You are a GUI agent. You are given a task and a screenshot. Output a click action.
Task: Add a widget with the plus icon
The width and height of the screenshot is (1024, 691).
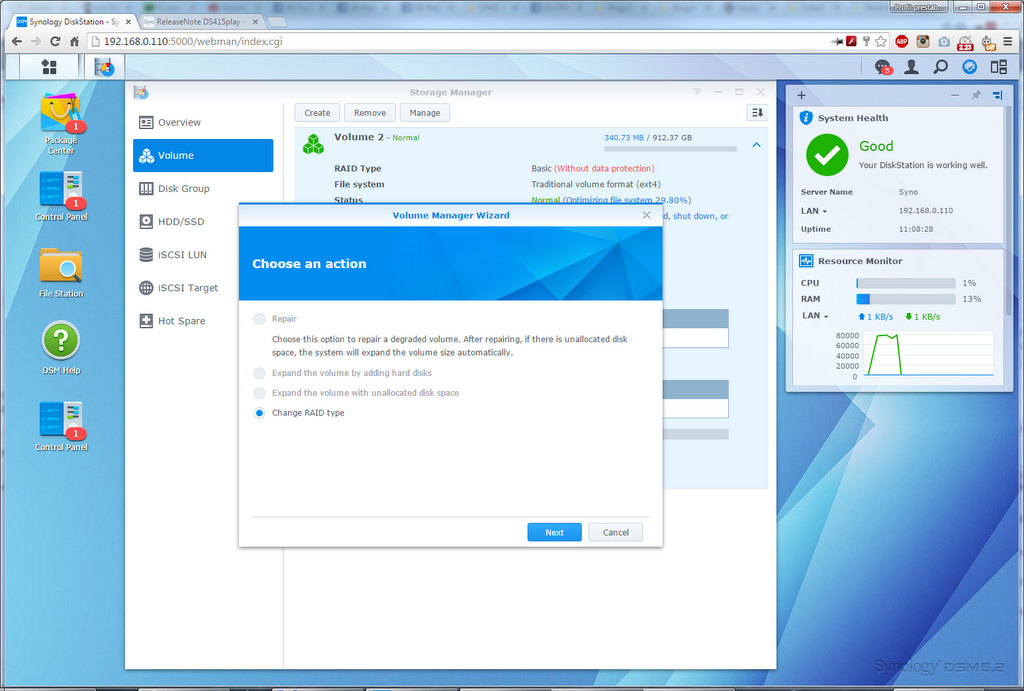801,95
